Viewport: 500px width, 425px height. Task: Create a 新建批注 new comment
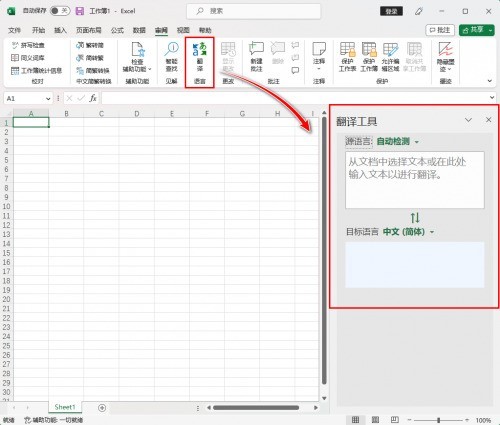tap(256, 57)
